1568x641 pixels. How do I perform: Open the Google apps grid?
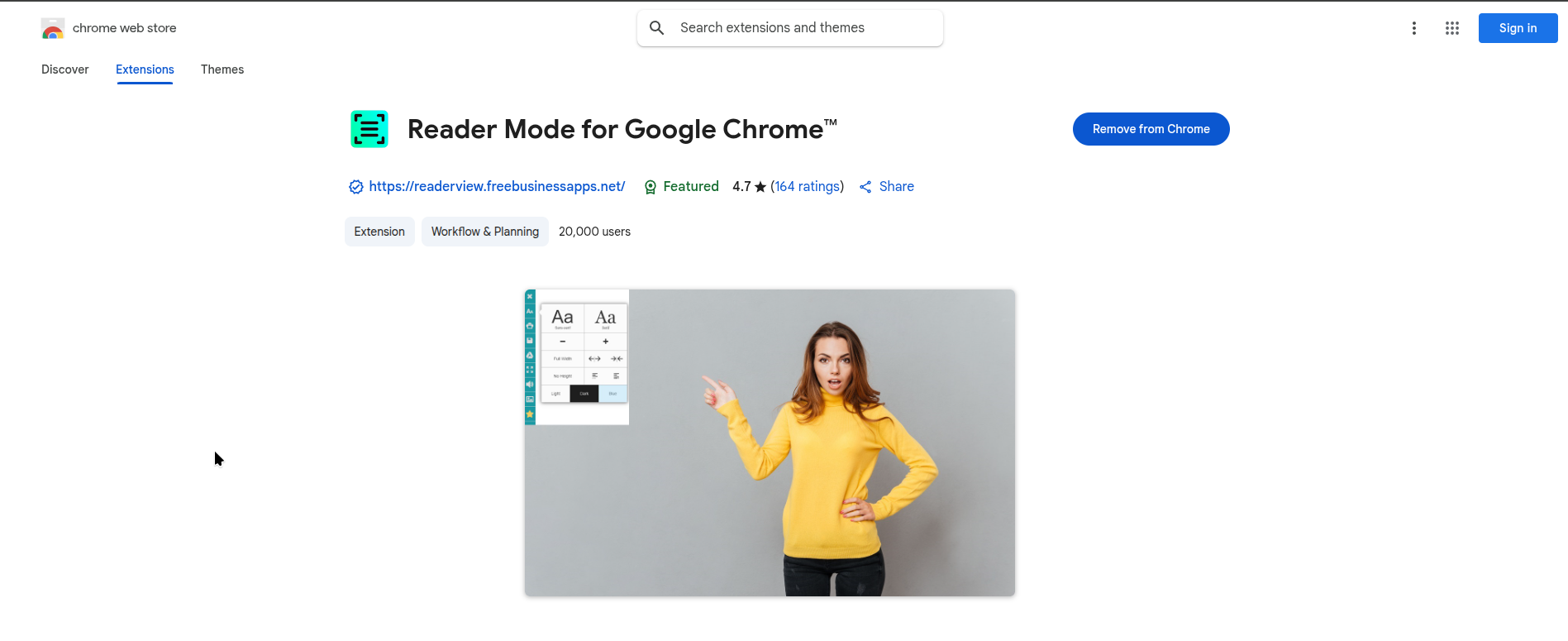1452,28
